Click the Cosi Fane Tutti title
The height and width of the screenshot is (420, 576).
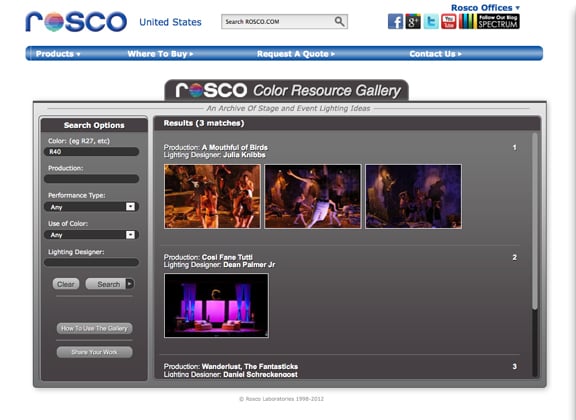tap(227, 257)
